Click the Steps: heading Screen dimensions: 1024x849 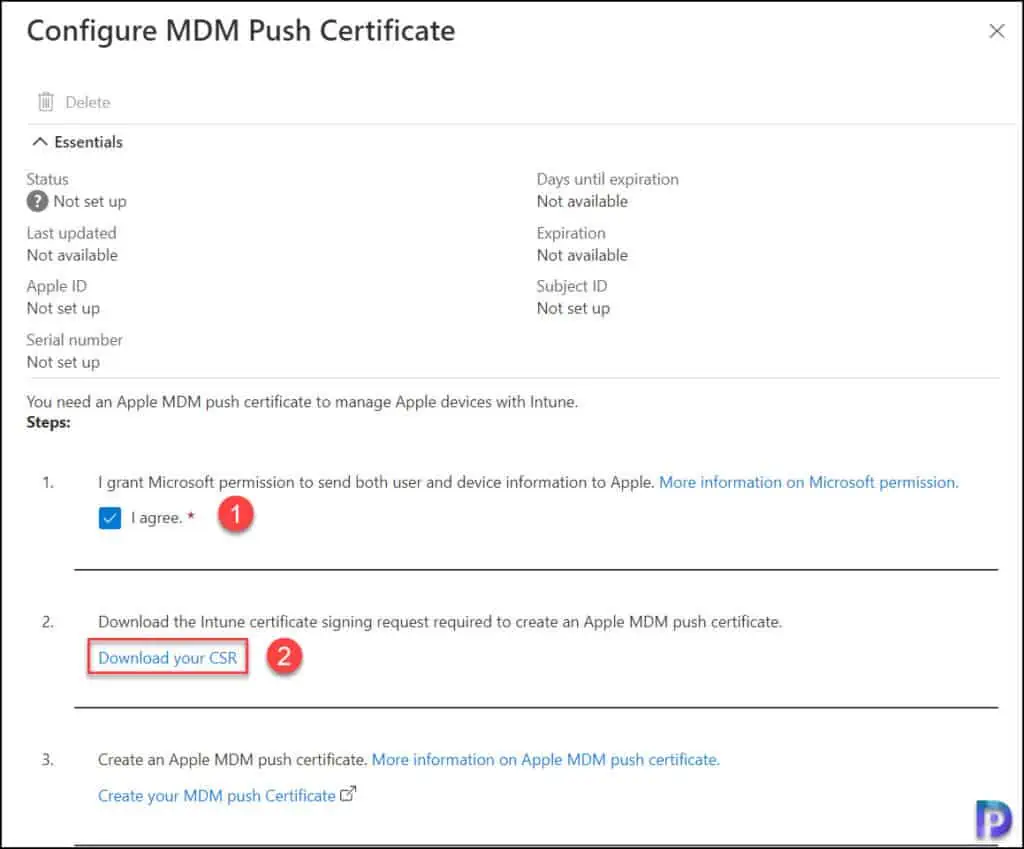pos(48,423)
